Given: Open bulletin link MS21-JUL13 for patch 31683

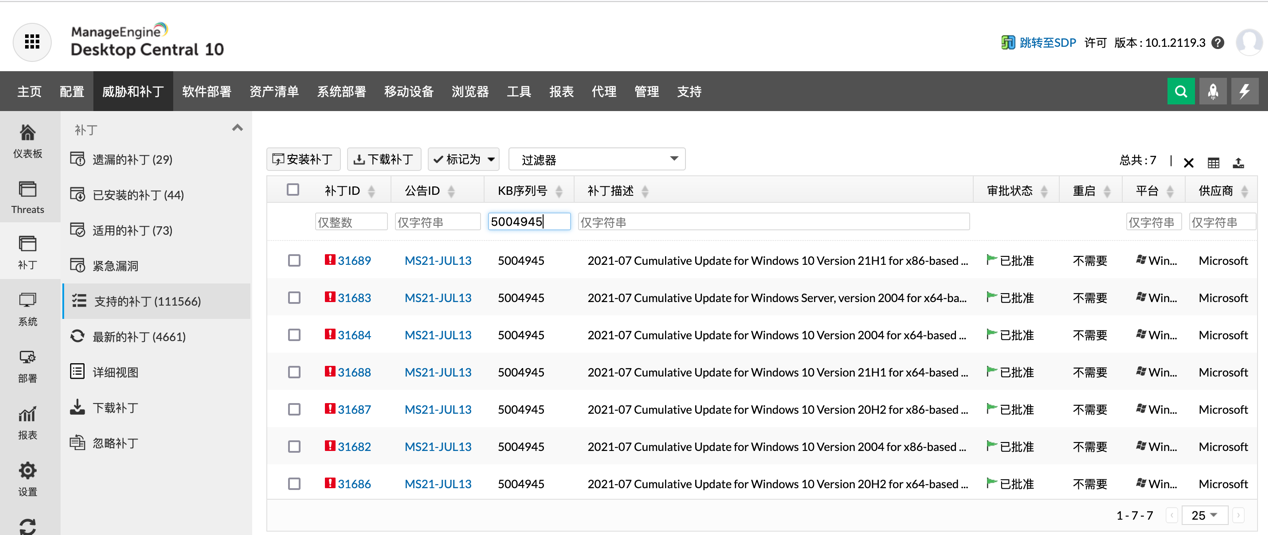Looking at the screenshot, I should pyautogui.click(x=438, y=298).
